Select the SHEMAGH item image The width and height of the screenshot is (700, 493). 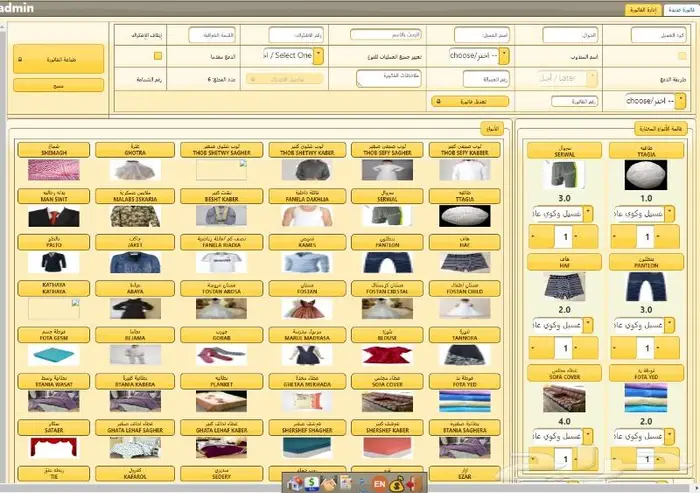pos(53,171)
